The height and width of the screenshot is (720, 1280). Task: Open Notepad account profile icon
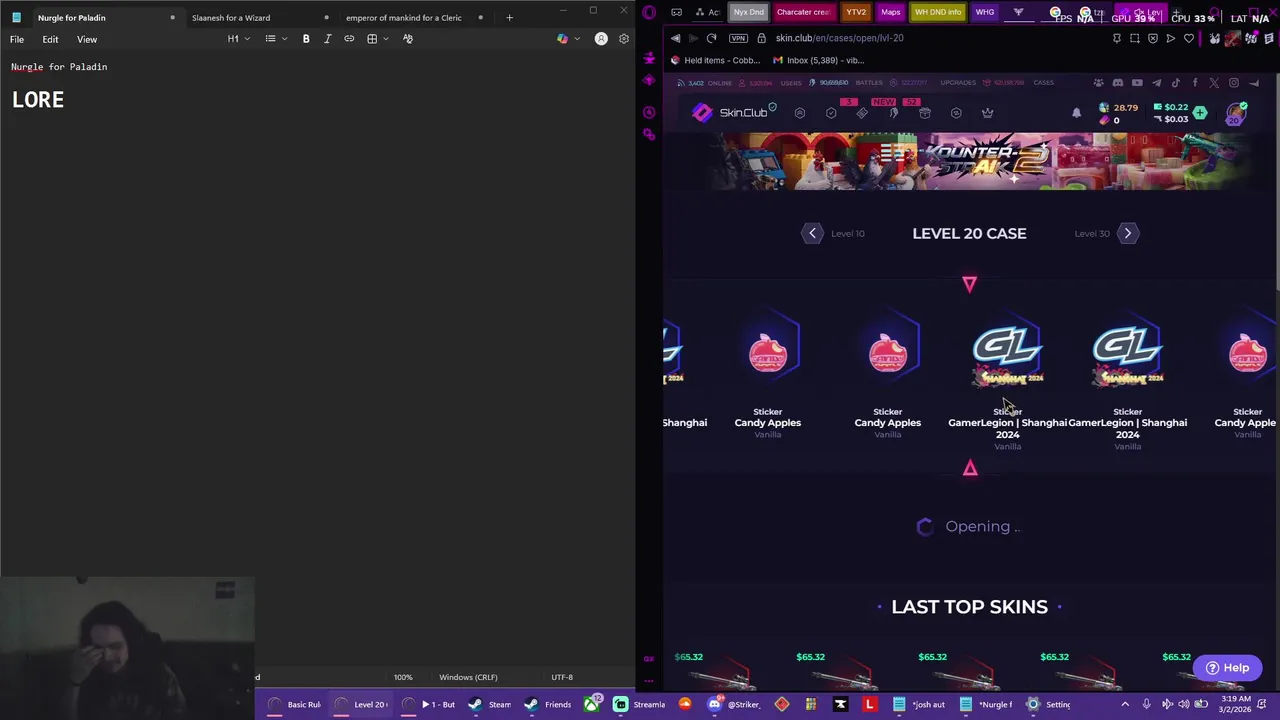point(601,39)
